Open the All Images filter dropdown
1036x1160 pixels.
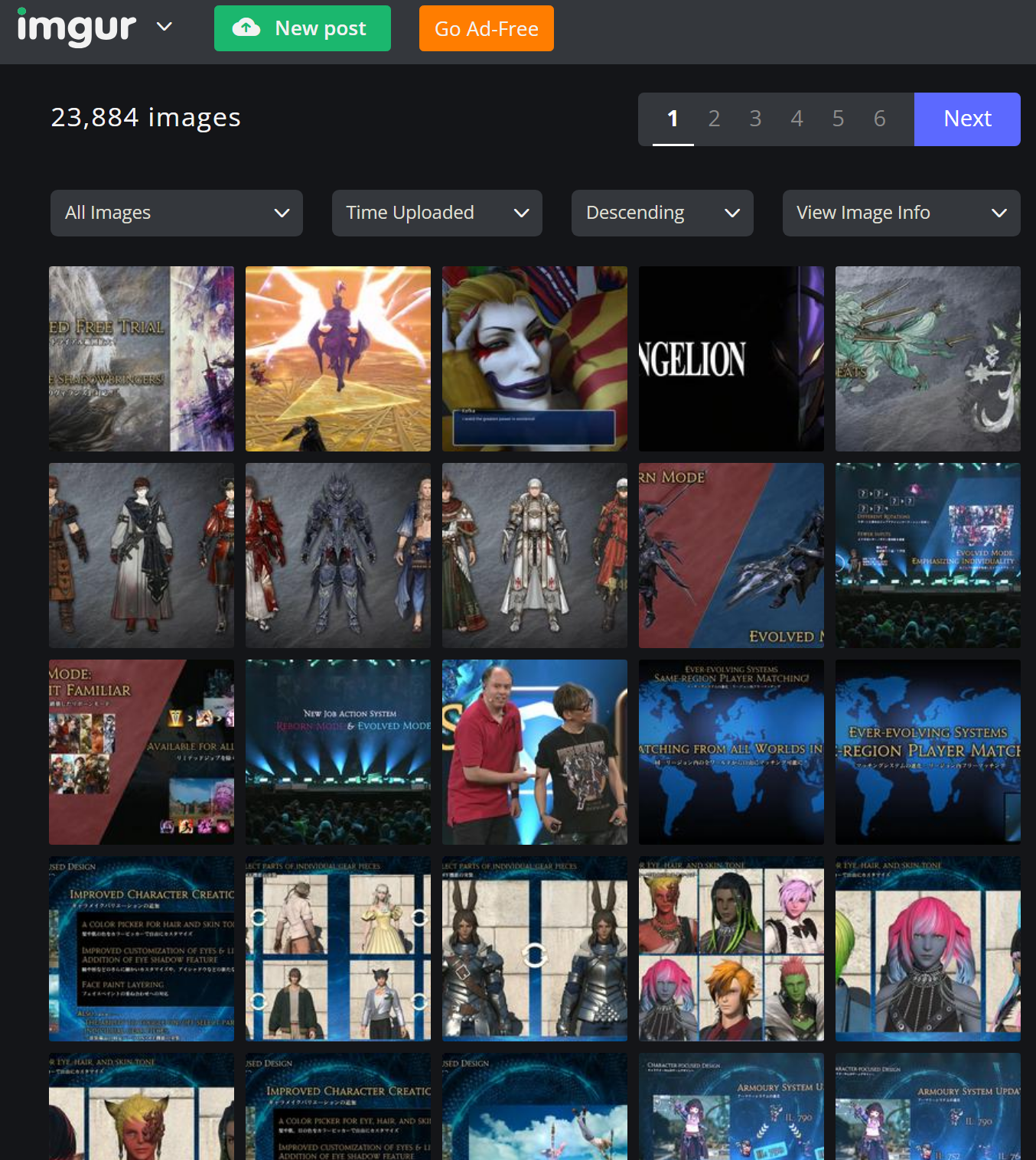177,213
